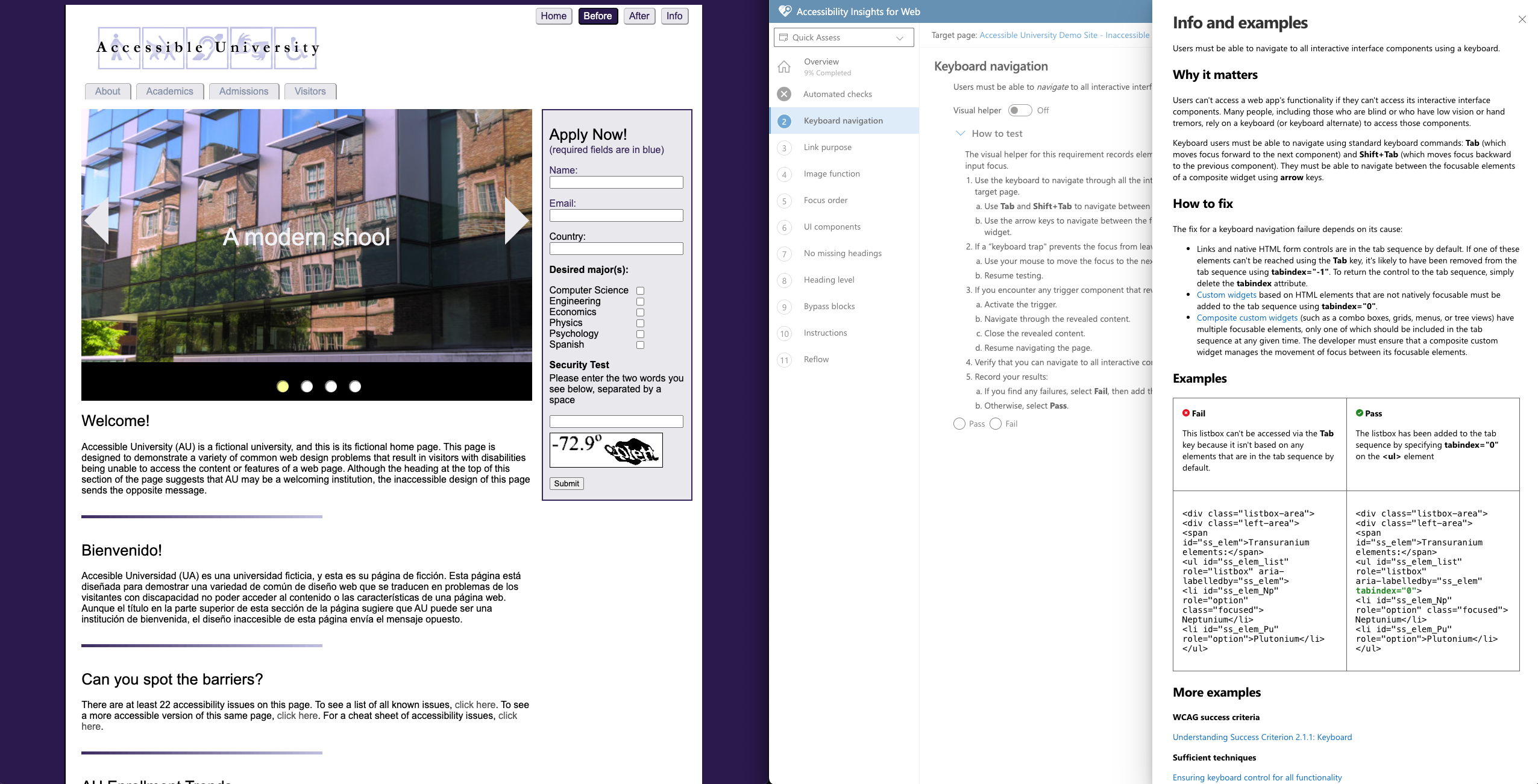
Task: Click the CAPTCHA security image
Action: 606,450
